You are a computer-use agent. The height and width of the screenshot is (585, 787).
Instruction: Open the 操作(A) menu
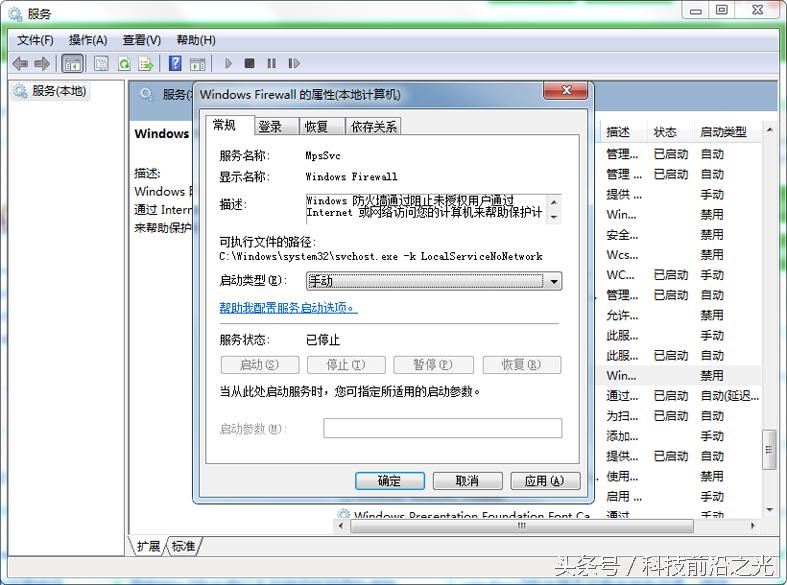88,40
